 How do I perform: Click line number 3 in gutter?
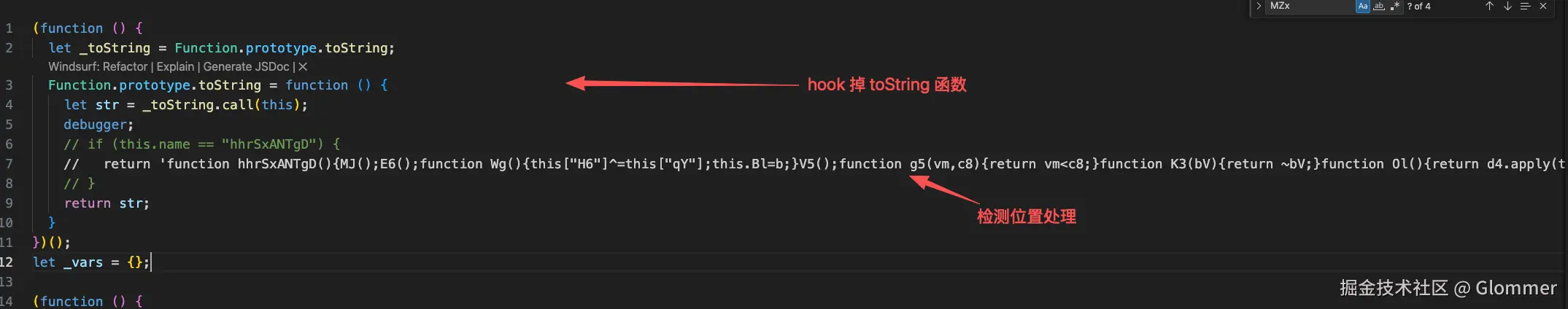click(9, 85)
